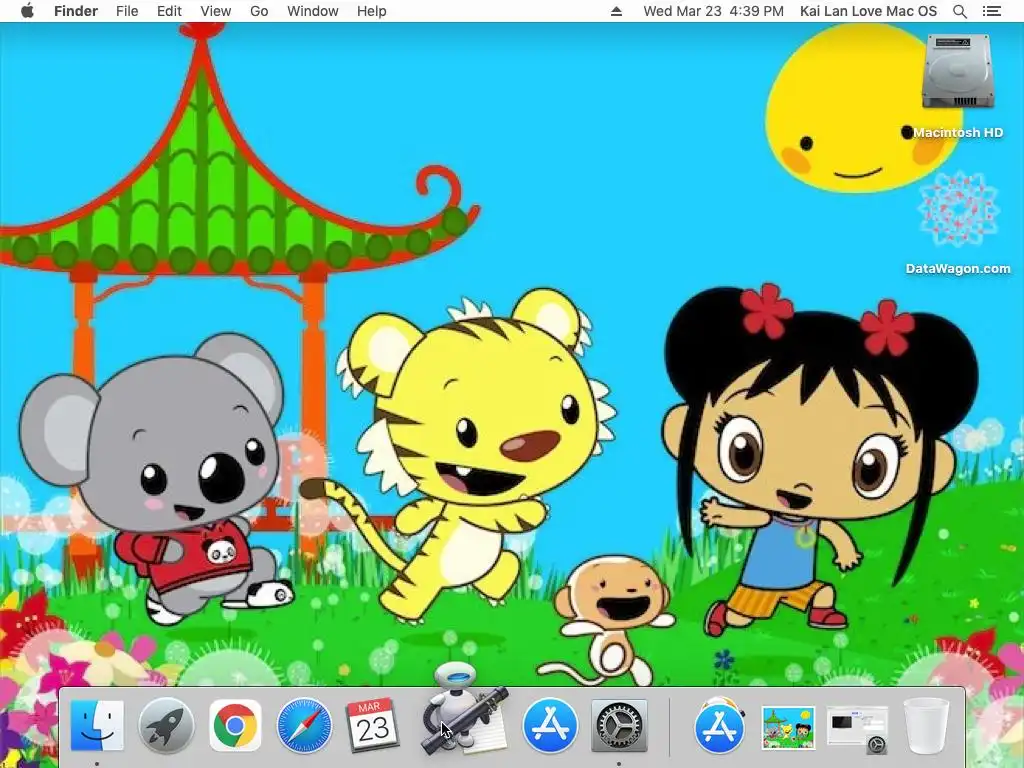Viewport: 1024px width, 768px height.
Task: Open Spotlight search magnifier icon
Action: click(x=960, y=11)
